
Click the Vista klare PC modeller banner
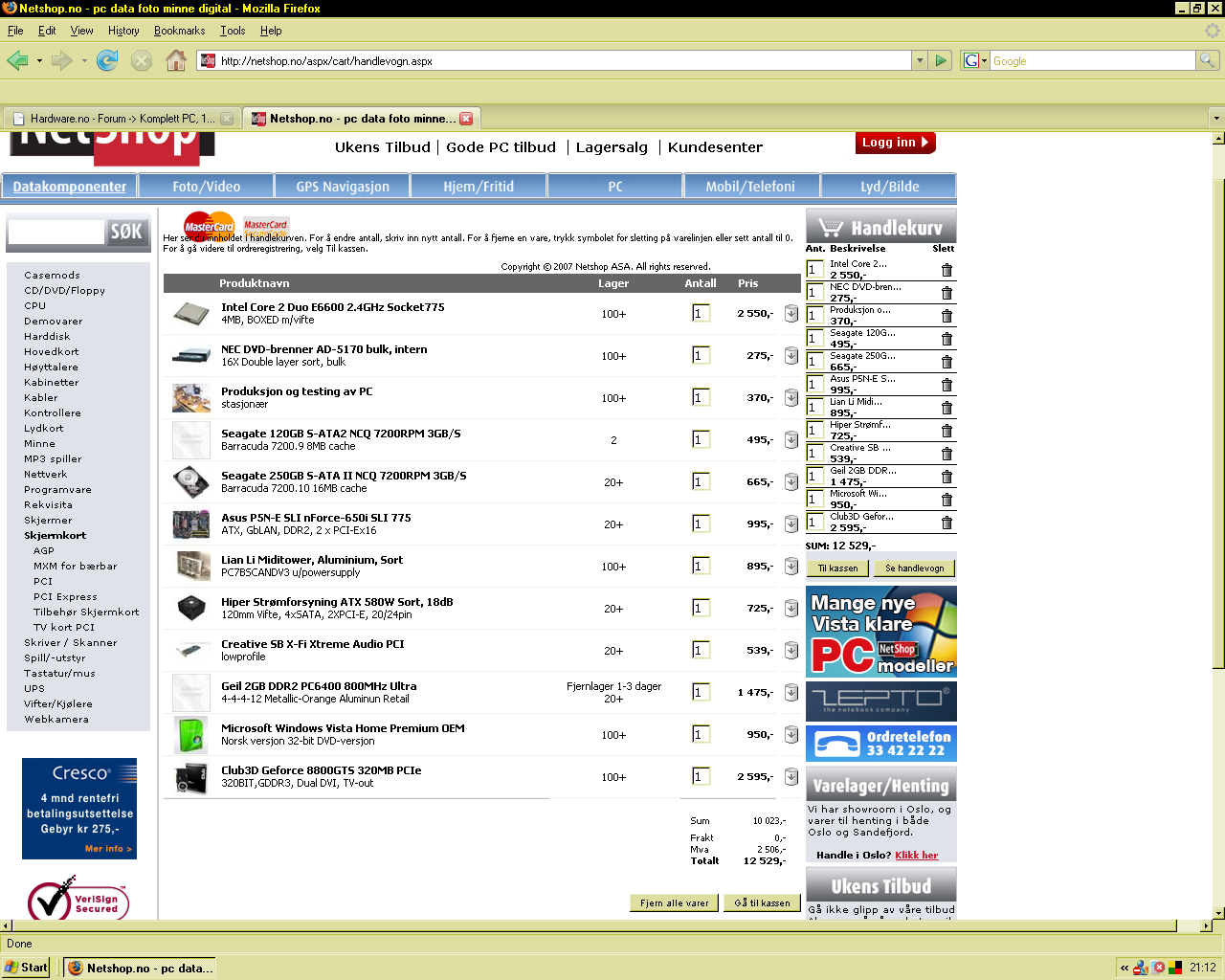pos(881,632)
